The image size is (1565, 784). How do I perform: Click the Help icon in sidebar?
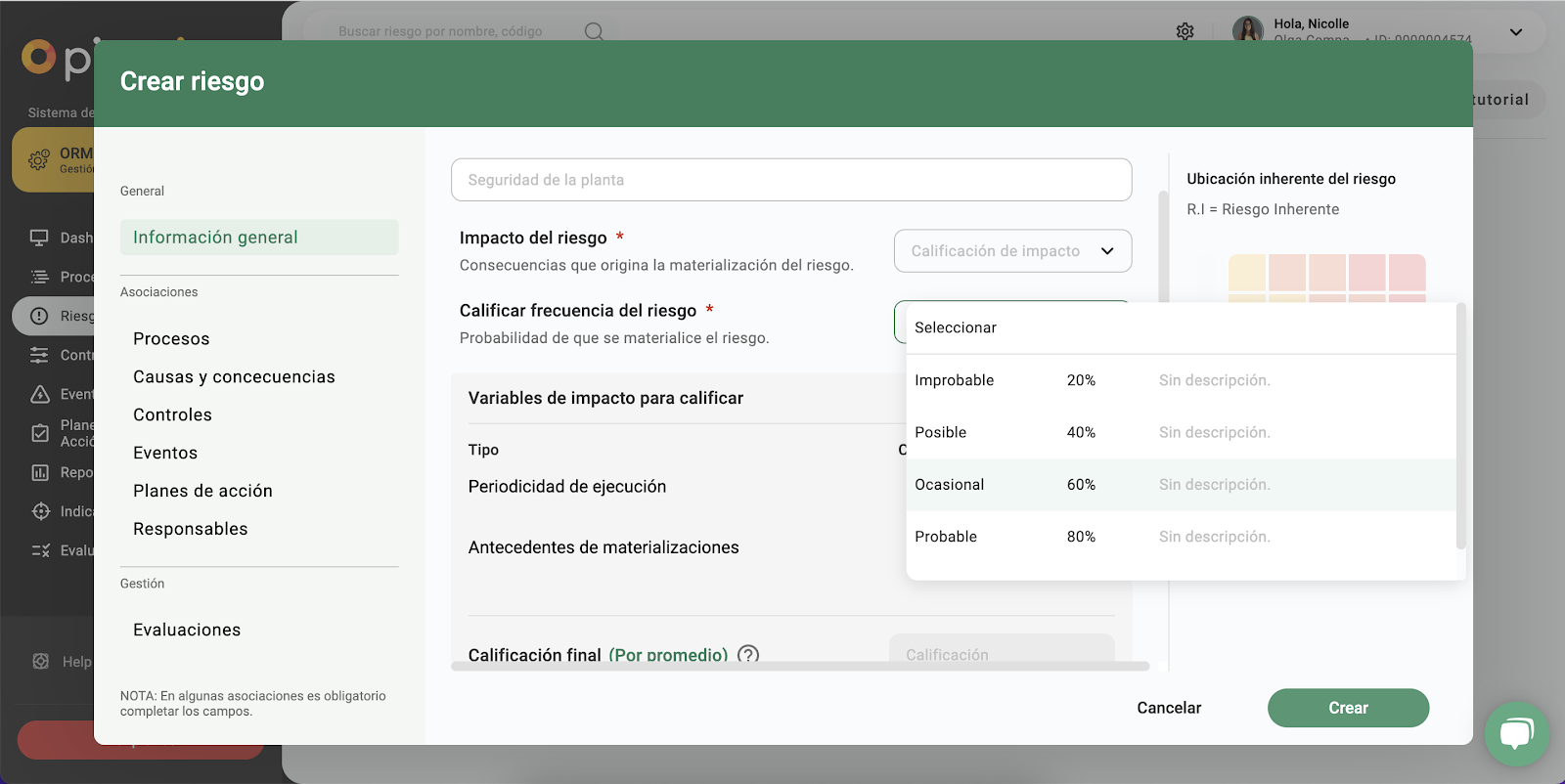[x=40, y=662]
